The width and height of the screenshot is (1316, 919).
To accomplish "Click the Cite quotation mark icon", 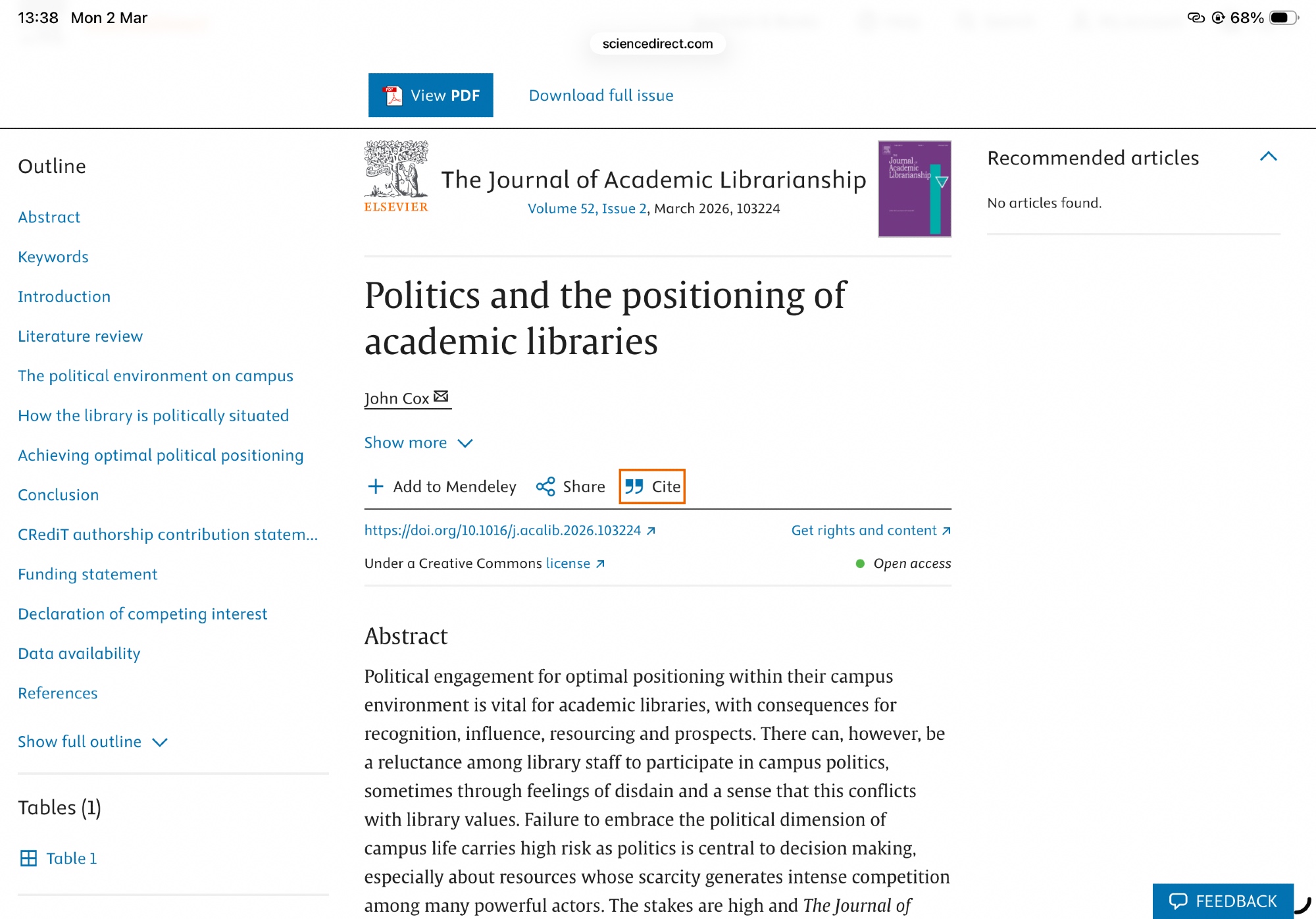I will (x=634, y=486).
